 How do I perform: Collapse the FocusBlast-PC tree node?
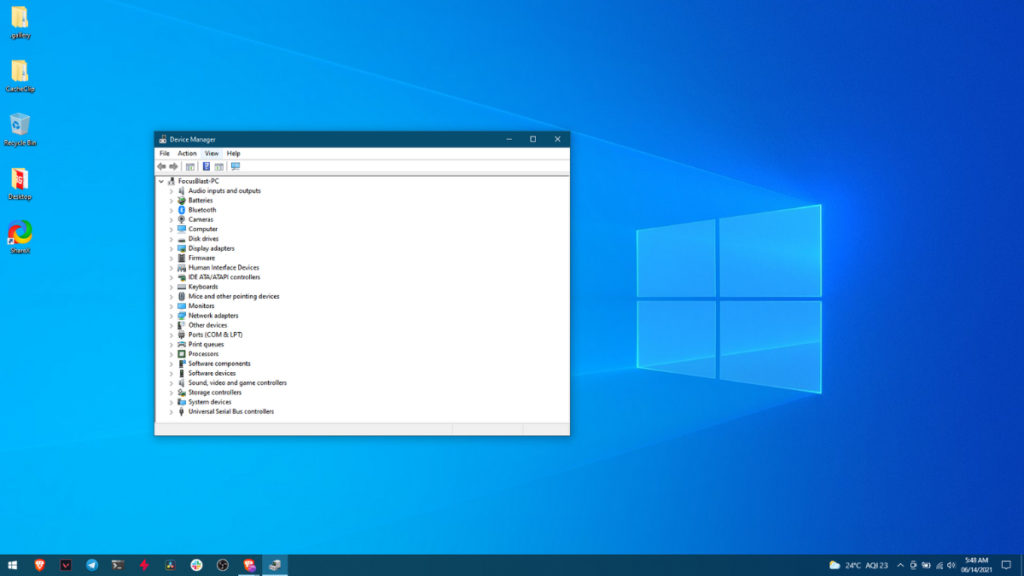click(160, 181)
